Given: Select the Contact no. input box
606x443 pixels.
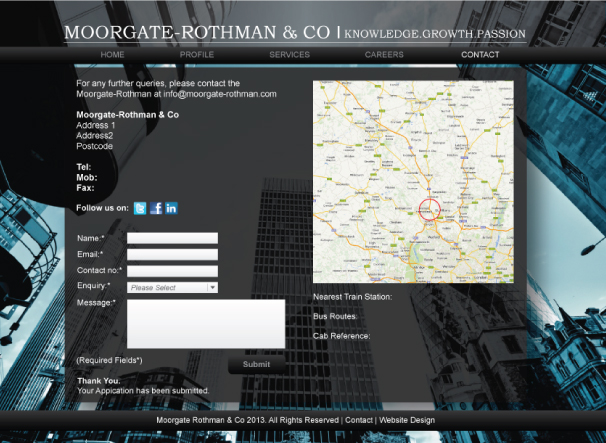Looking at the screenshot, I should pos(172,271).
